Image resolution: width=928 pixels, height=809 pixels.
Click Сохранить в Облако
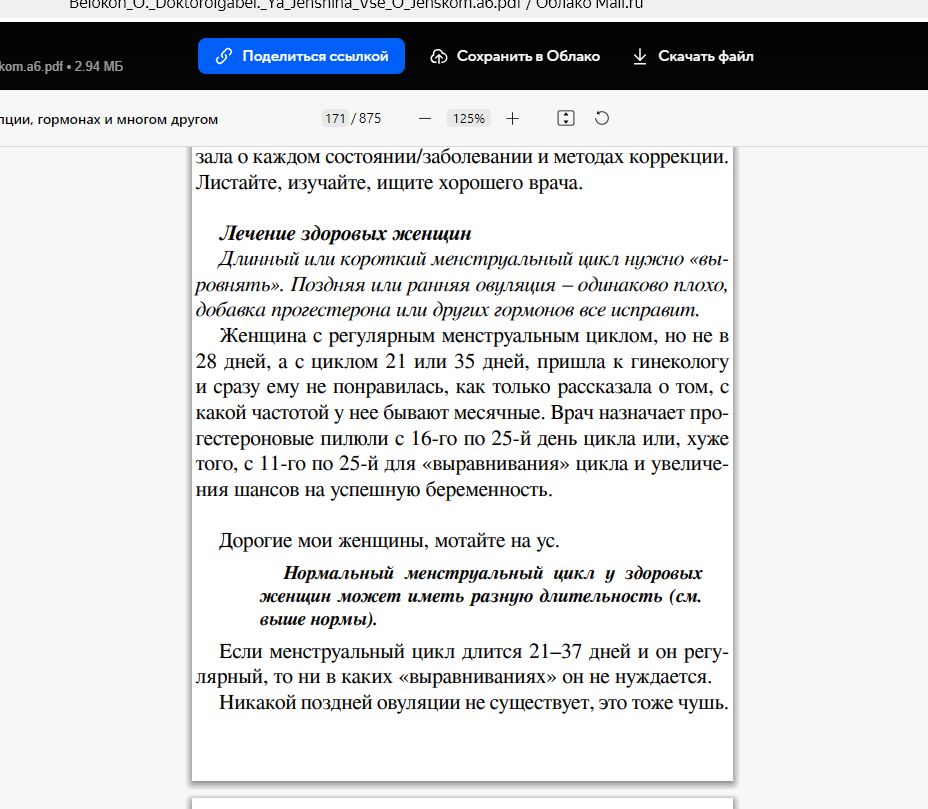point(527,56)
